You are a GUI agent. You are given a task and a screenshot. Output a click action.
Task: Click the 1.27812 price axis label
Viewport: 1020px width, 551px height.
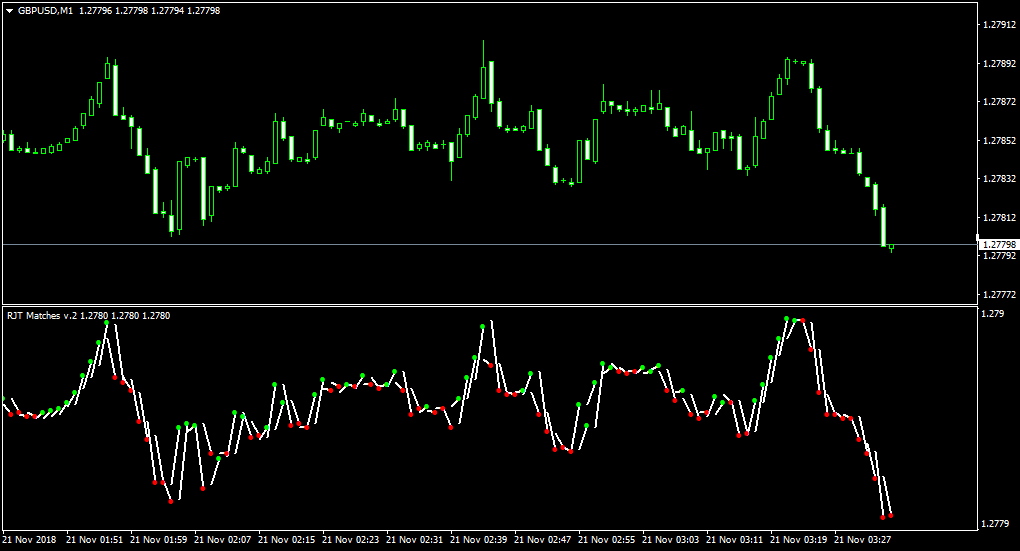[999, 218]
